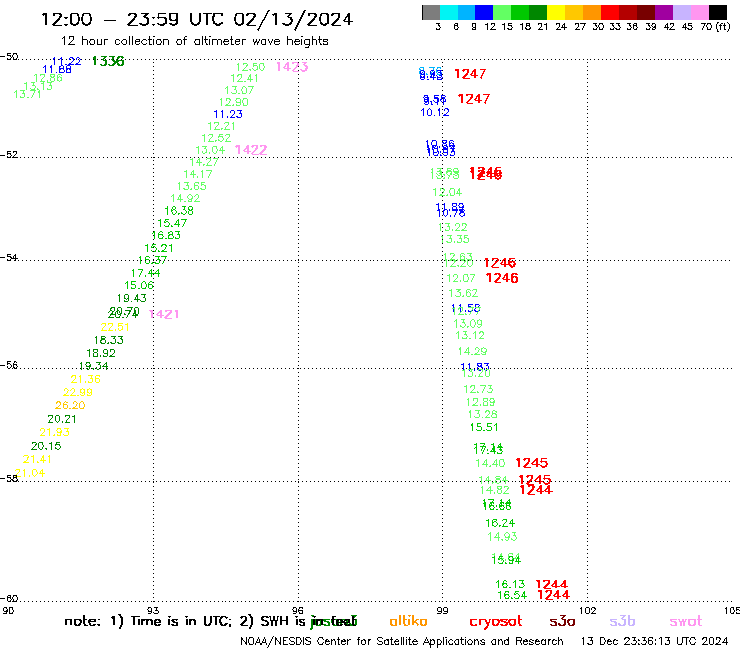Click the wave height value 13.62

point(463,293)
